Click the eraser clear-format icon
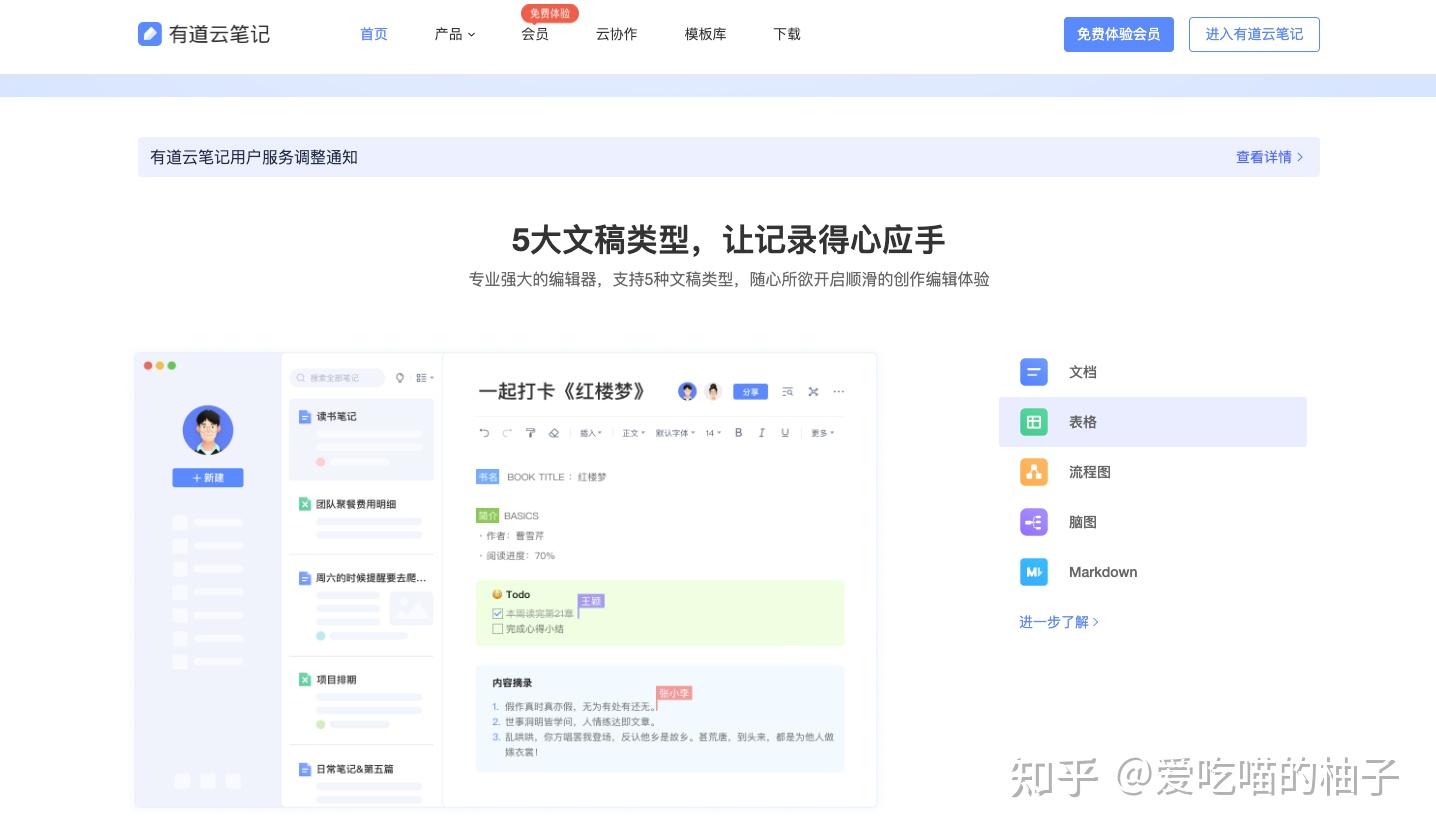 coord(554,433)
